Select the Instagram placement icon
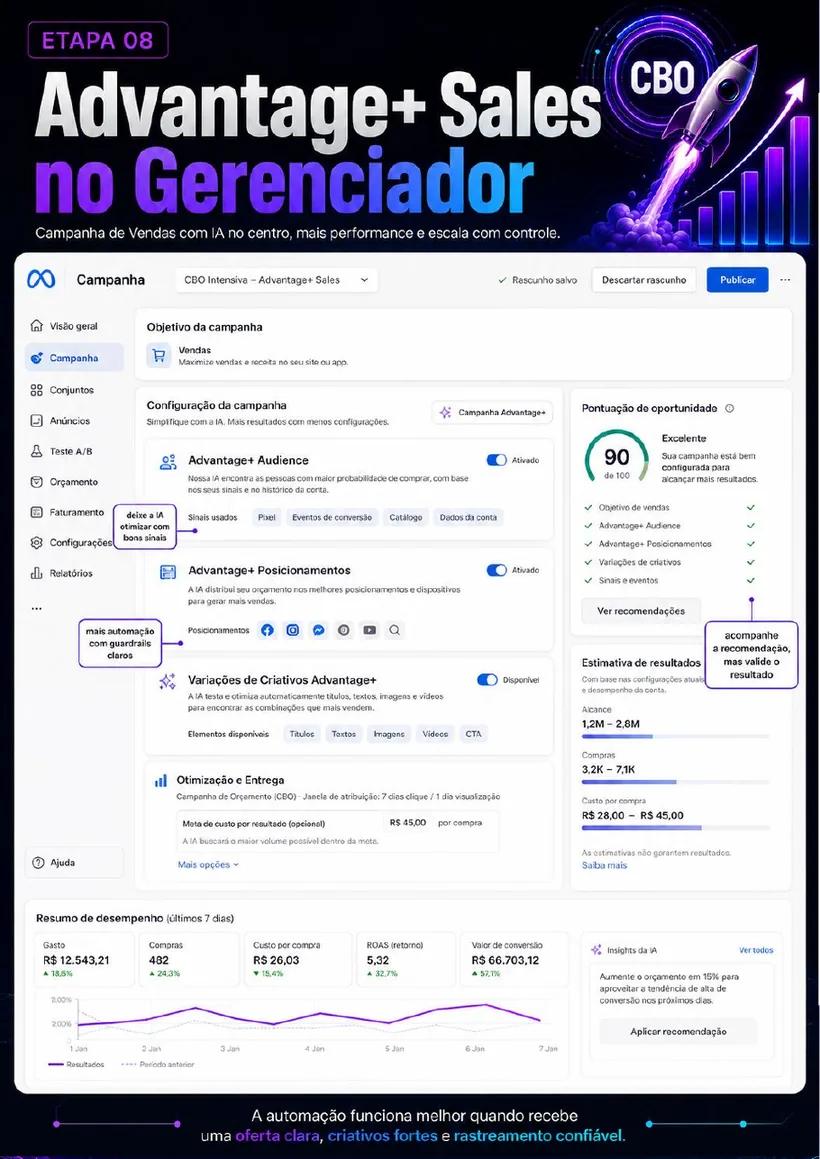Image resolution: width=820 pixels, height=1159 pixels. coord(294,631)
